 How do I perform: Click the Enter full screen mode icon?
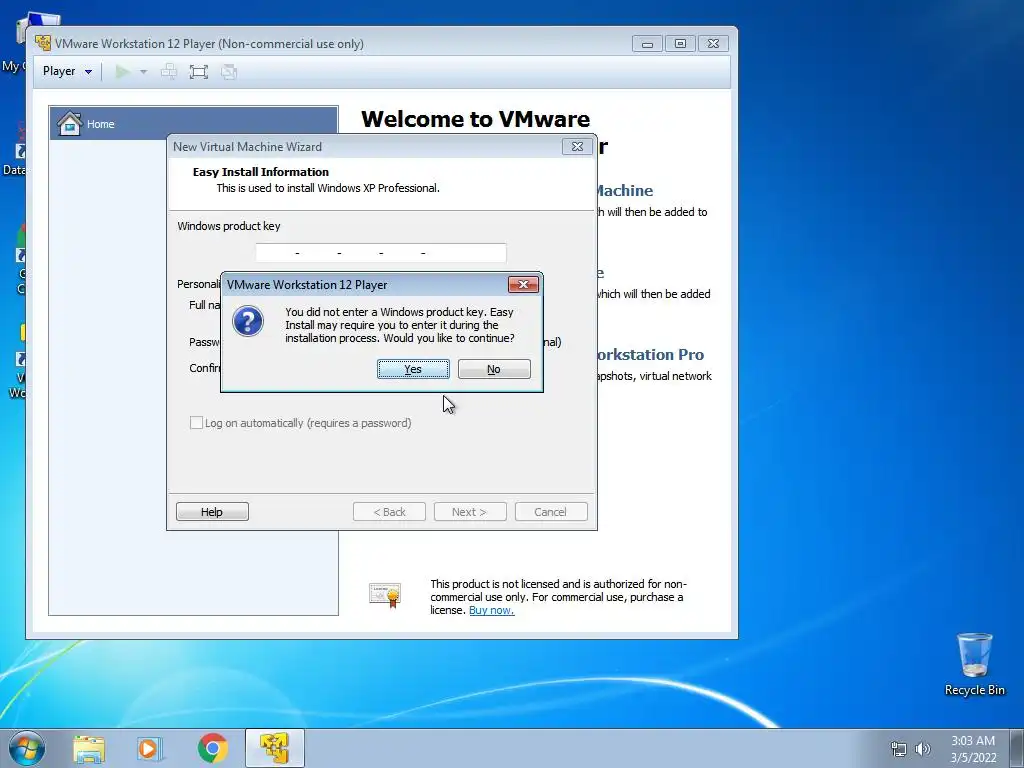click(199, 72)
